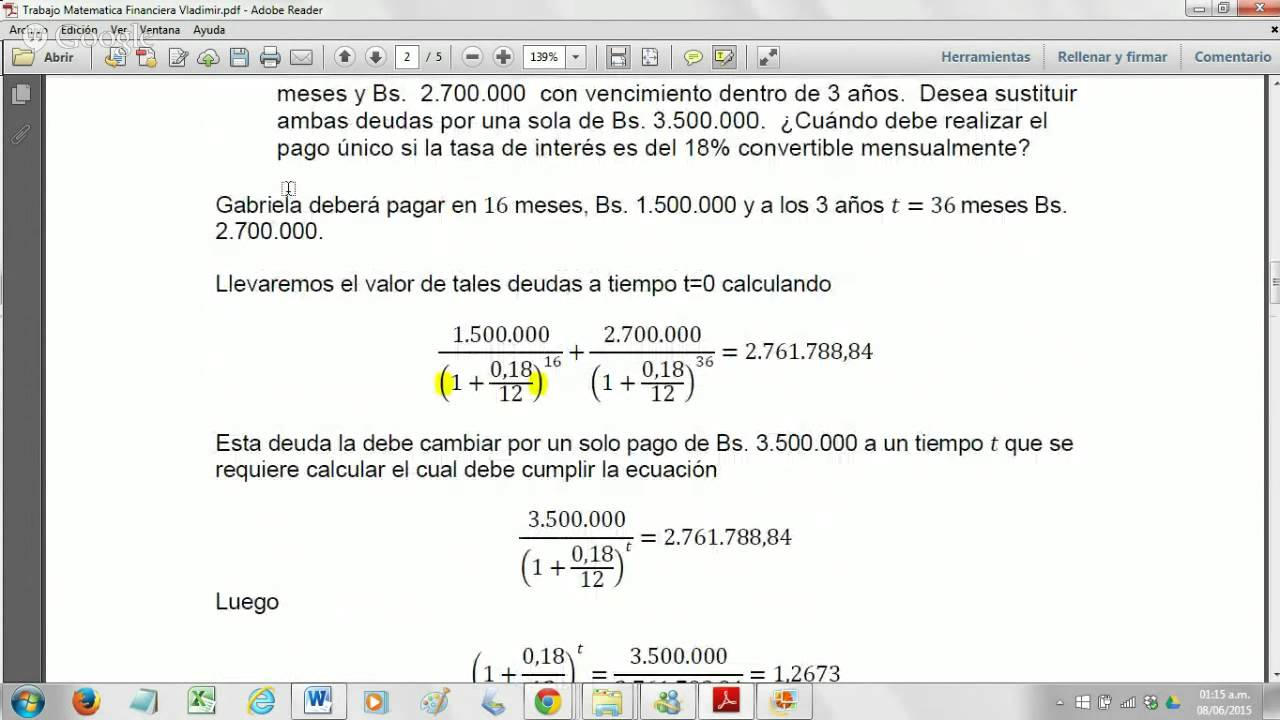Open the Ventana menu
This screenshot has width=1280, height=720.
pos(159,30)
